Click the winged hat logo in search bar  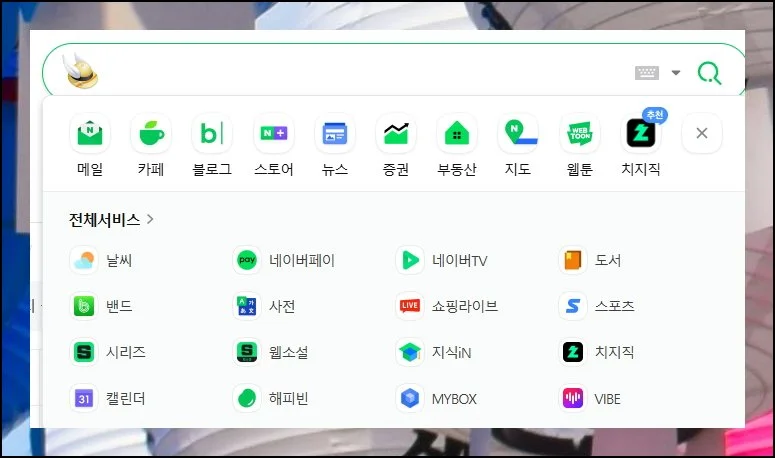(81, 71)
